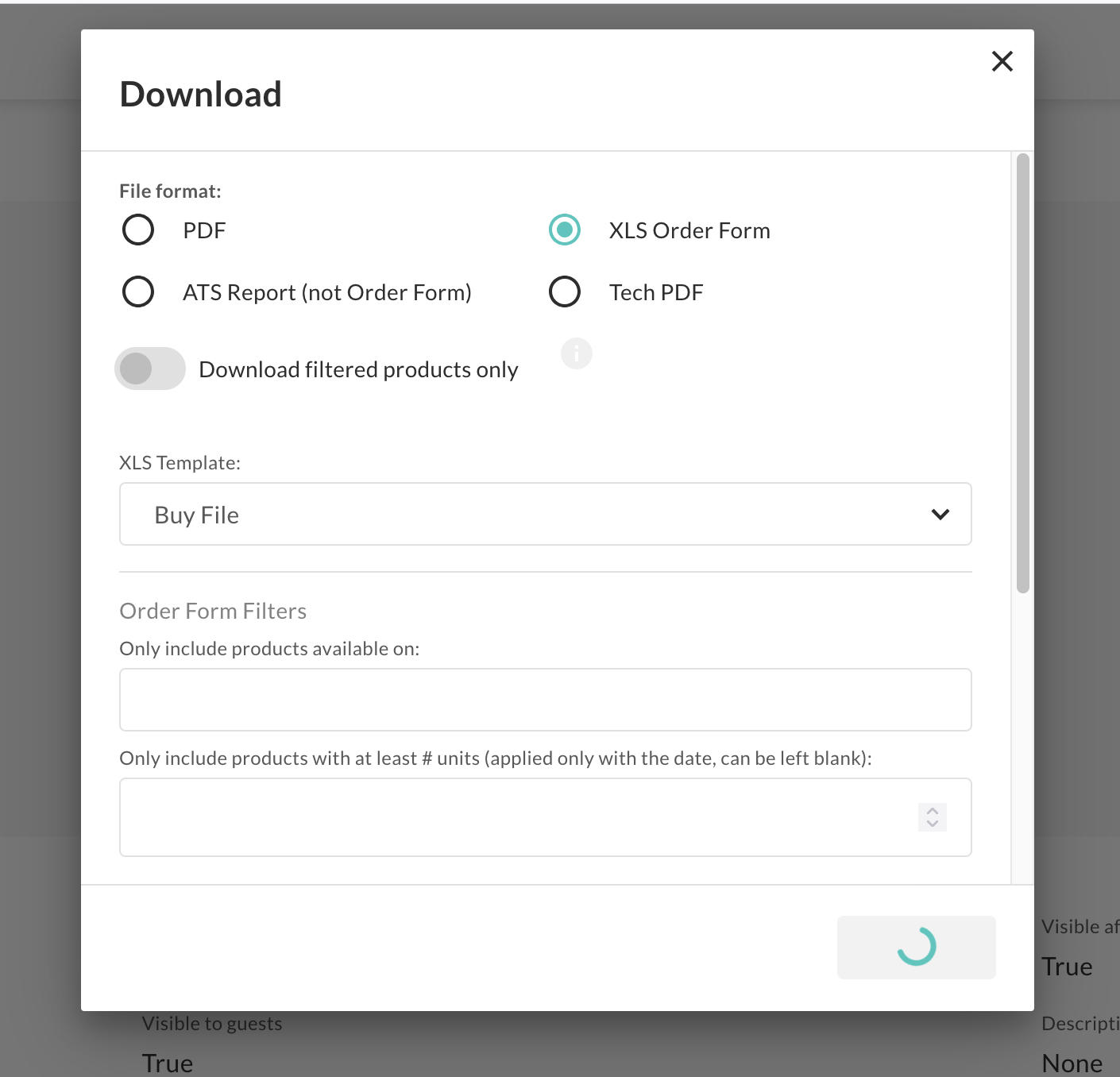Click the File format label
This screenshot has width=1120, height=1077.
point(169,191)
